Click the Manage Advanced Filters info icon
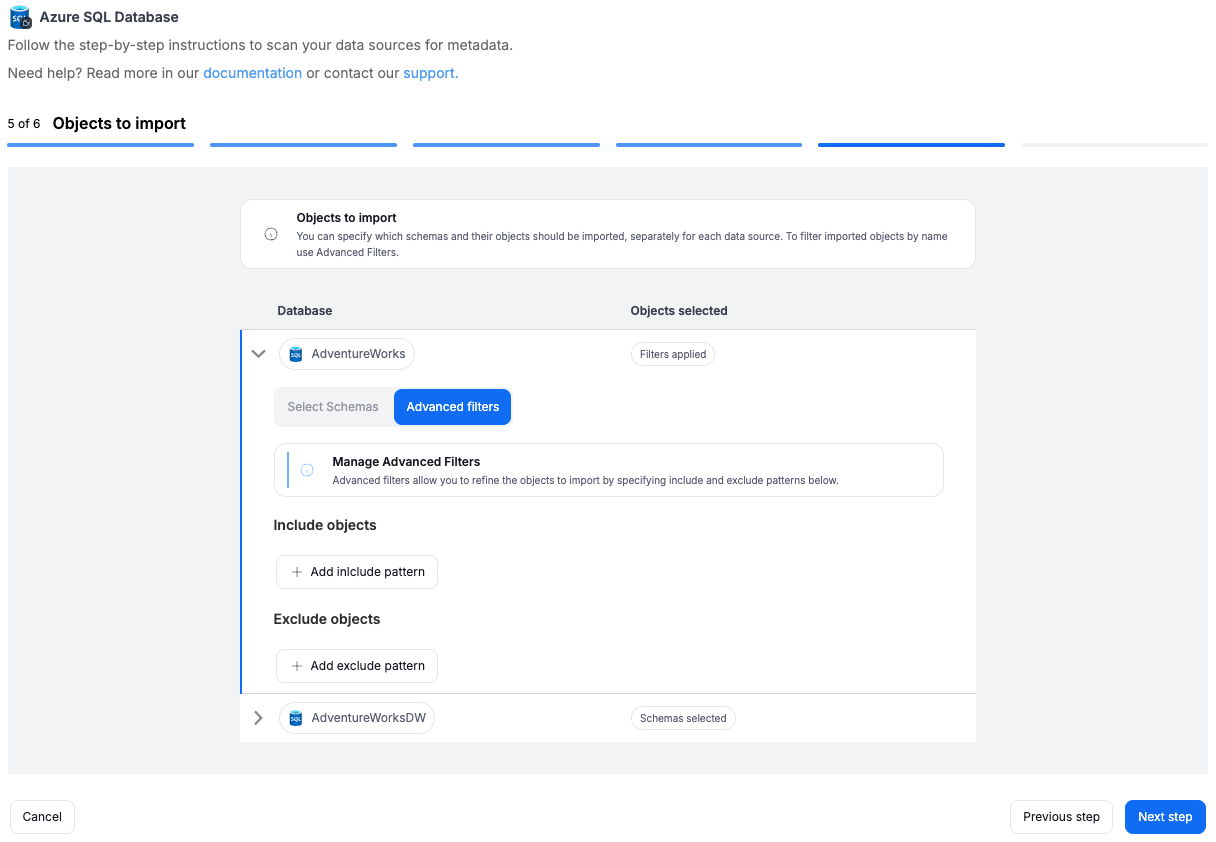This screenshot has width=1216, height=842. (x=307, y=470)
